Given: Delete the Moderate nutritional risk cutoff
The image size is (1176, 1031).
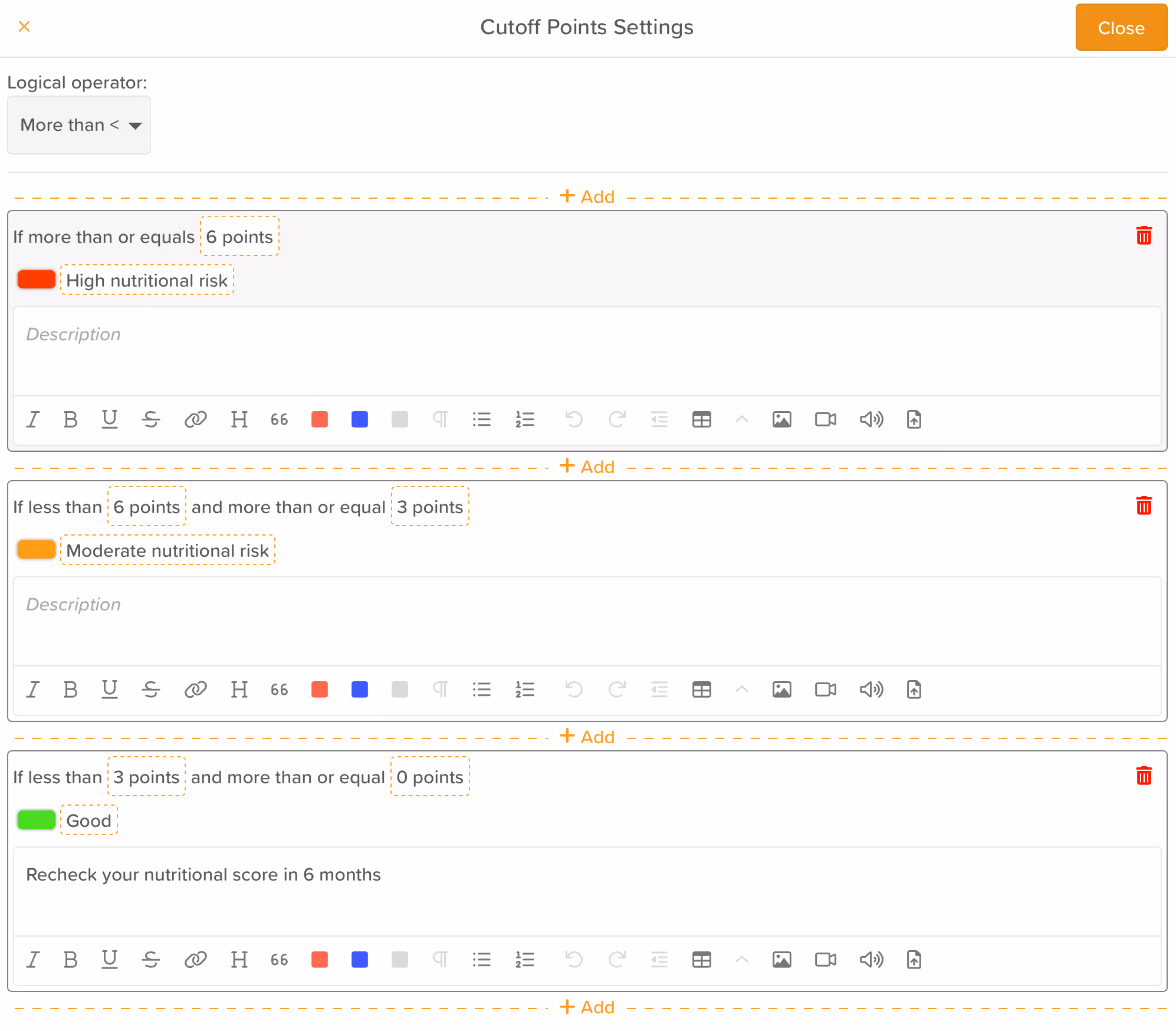Looking at the screenshot, I should coord(1144,505).
